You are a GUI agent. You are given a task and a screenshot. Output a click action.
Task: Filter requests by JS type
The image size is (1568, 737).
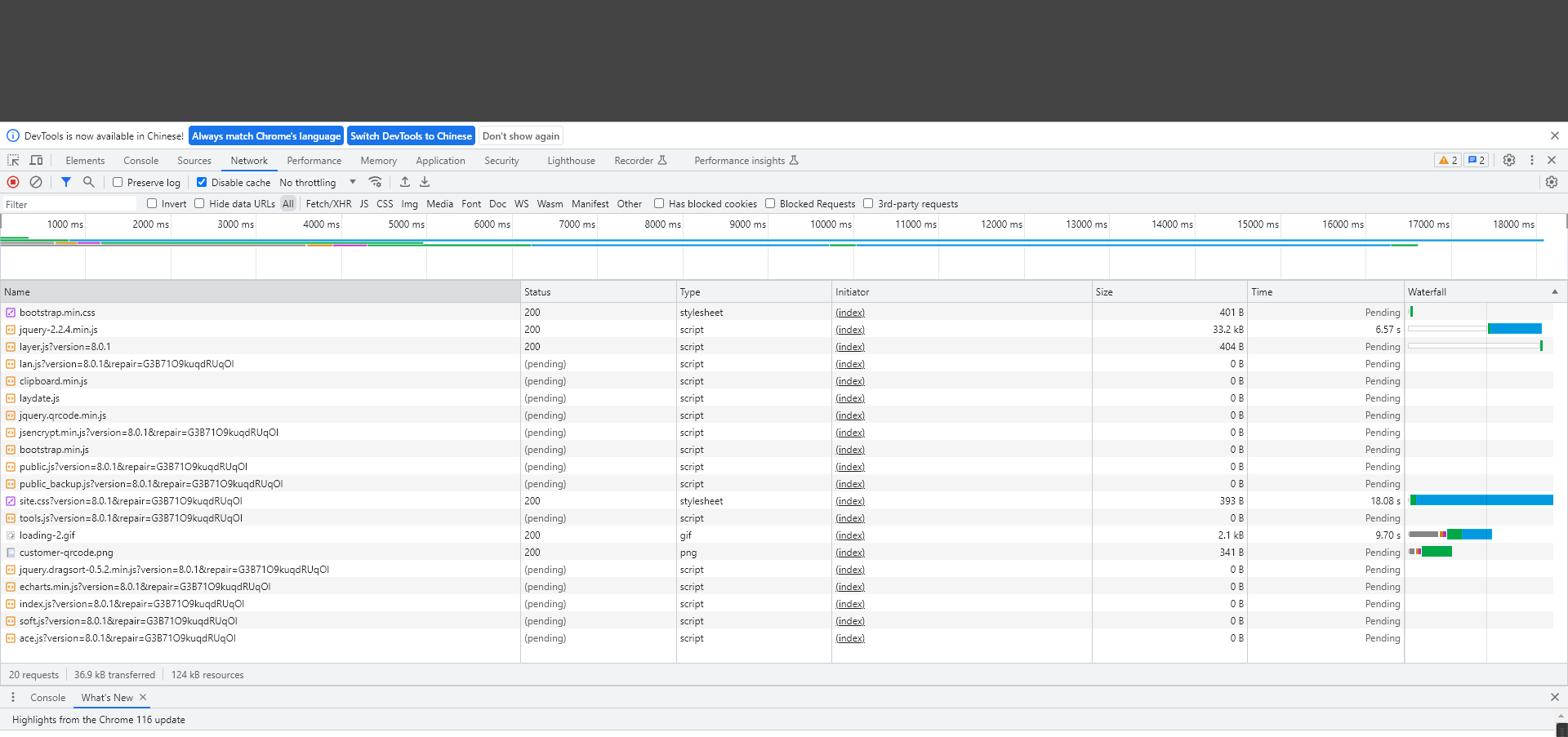click(x=364, y=204)
